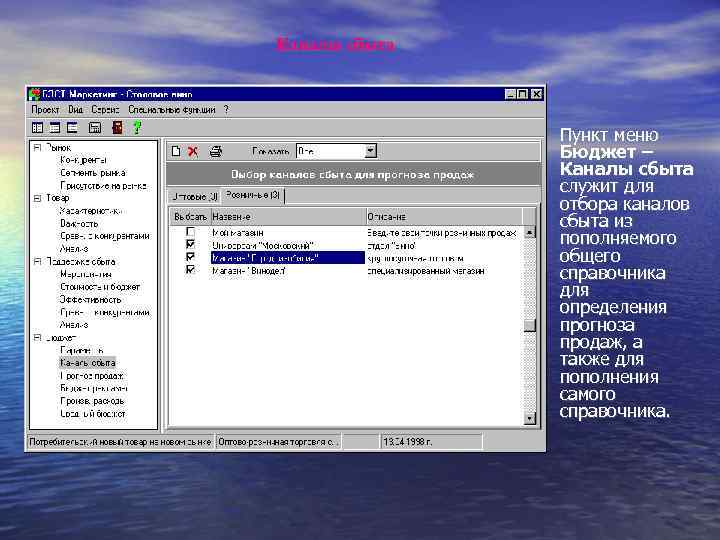Select Бюджет рекламы in the tree
This screenshot has height=540, width=720.
(94, 388)
